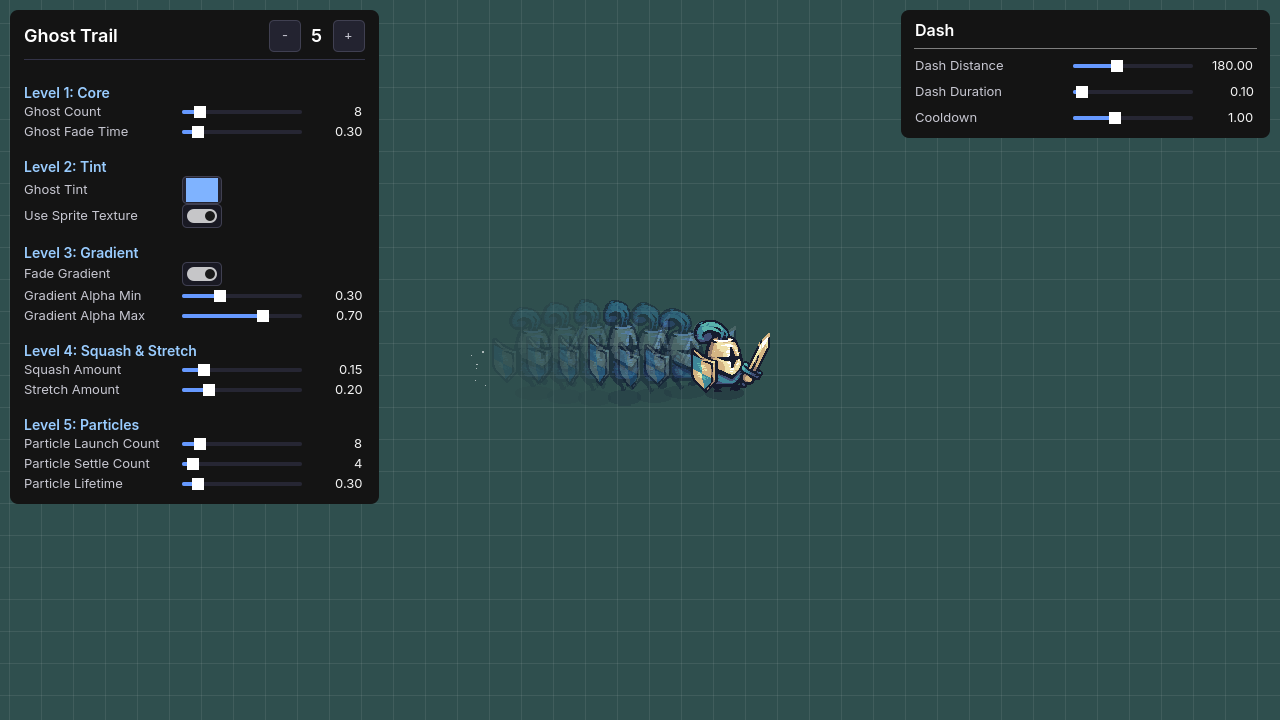Click the Dash Duration slider handle
The image size is (1280, 720).
point(1081,92)
